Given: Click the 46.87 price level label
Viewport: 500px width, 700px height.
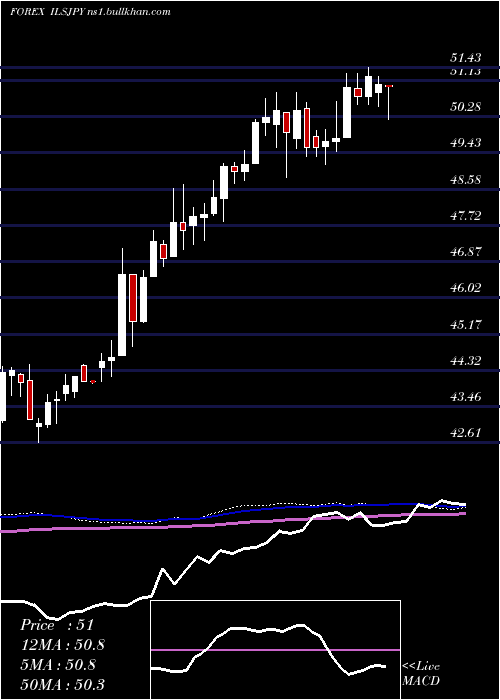Looking at the screenshot, I should pos(466,252).
